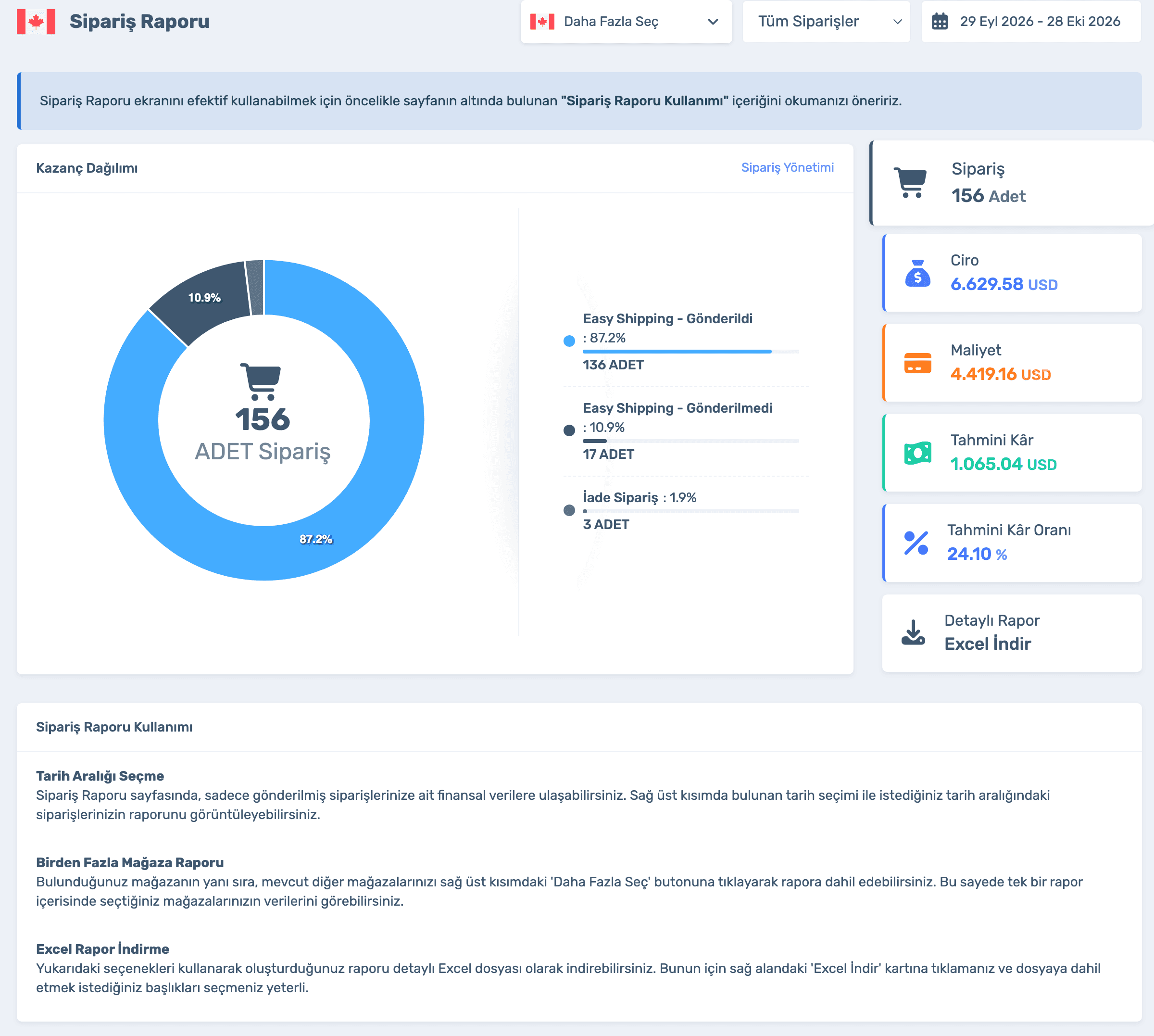Select the Sipariş 156 Adet card
Screen dimensions: 1154x1036
(1012, 183)
